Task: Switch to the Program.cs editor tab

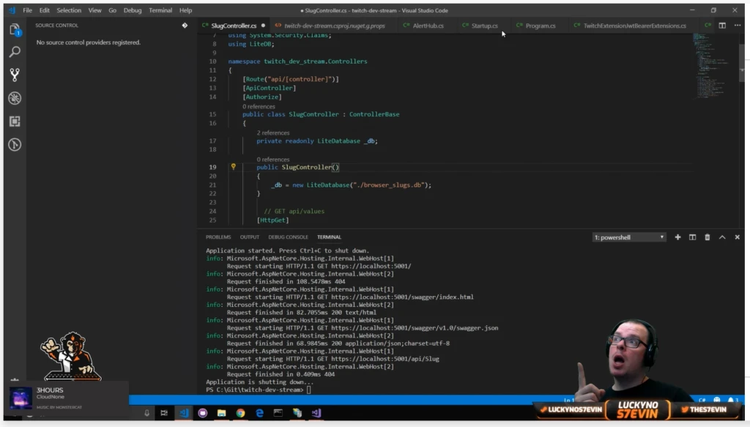Action: click(x=539, y=25)
